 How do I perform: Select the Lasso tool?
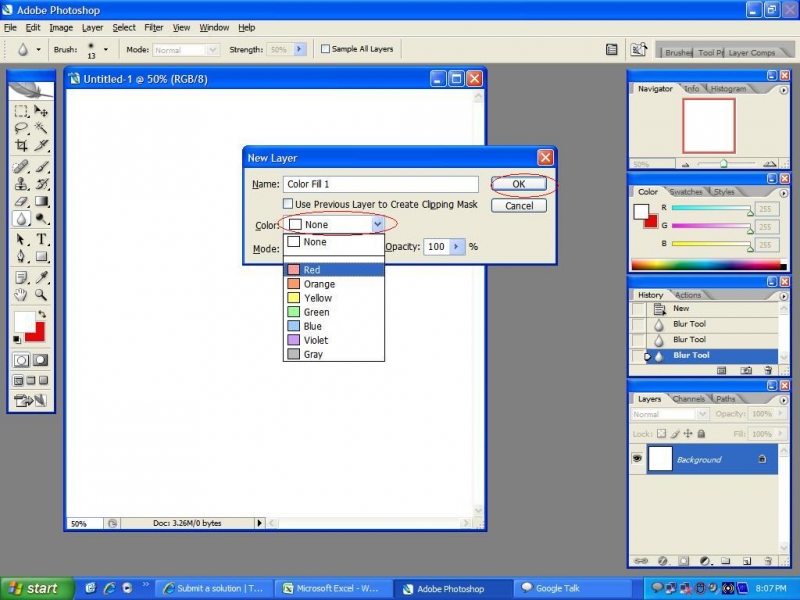tap(22, 127)
